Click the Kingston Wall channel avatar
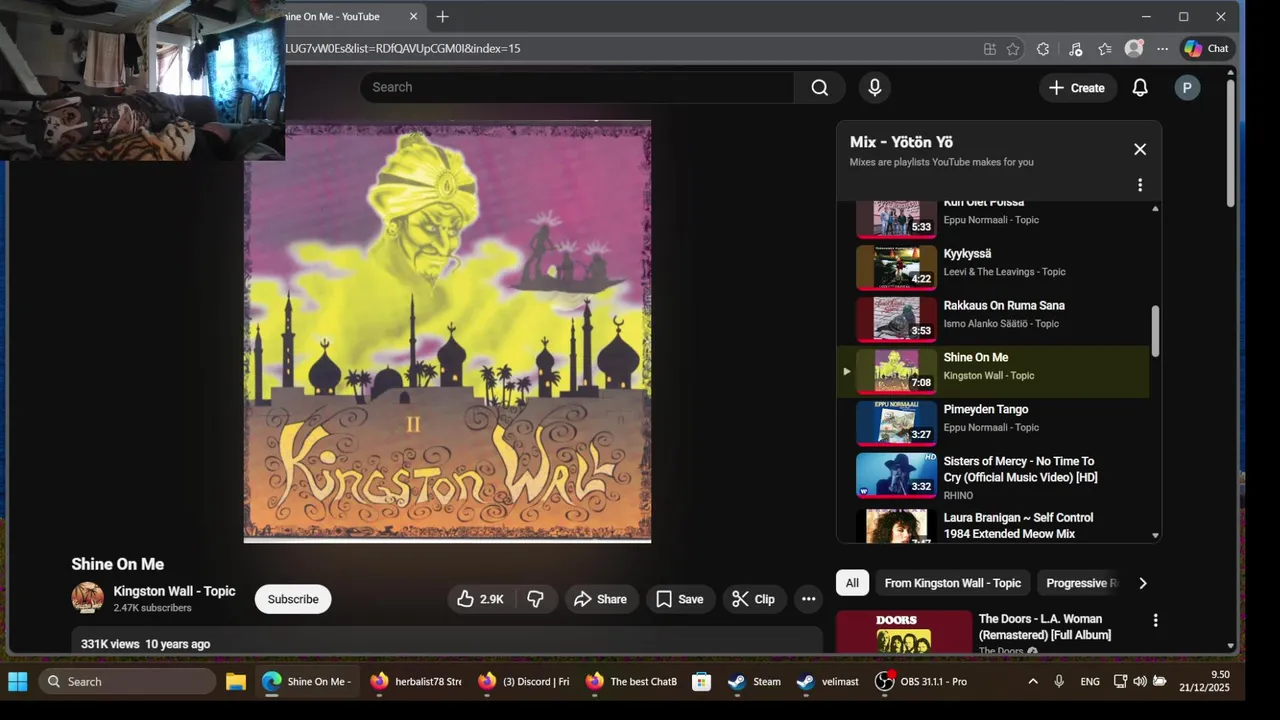1280x720 pixels. point(88,598)
